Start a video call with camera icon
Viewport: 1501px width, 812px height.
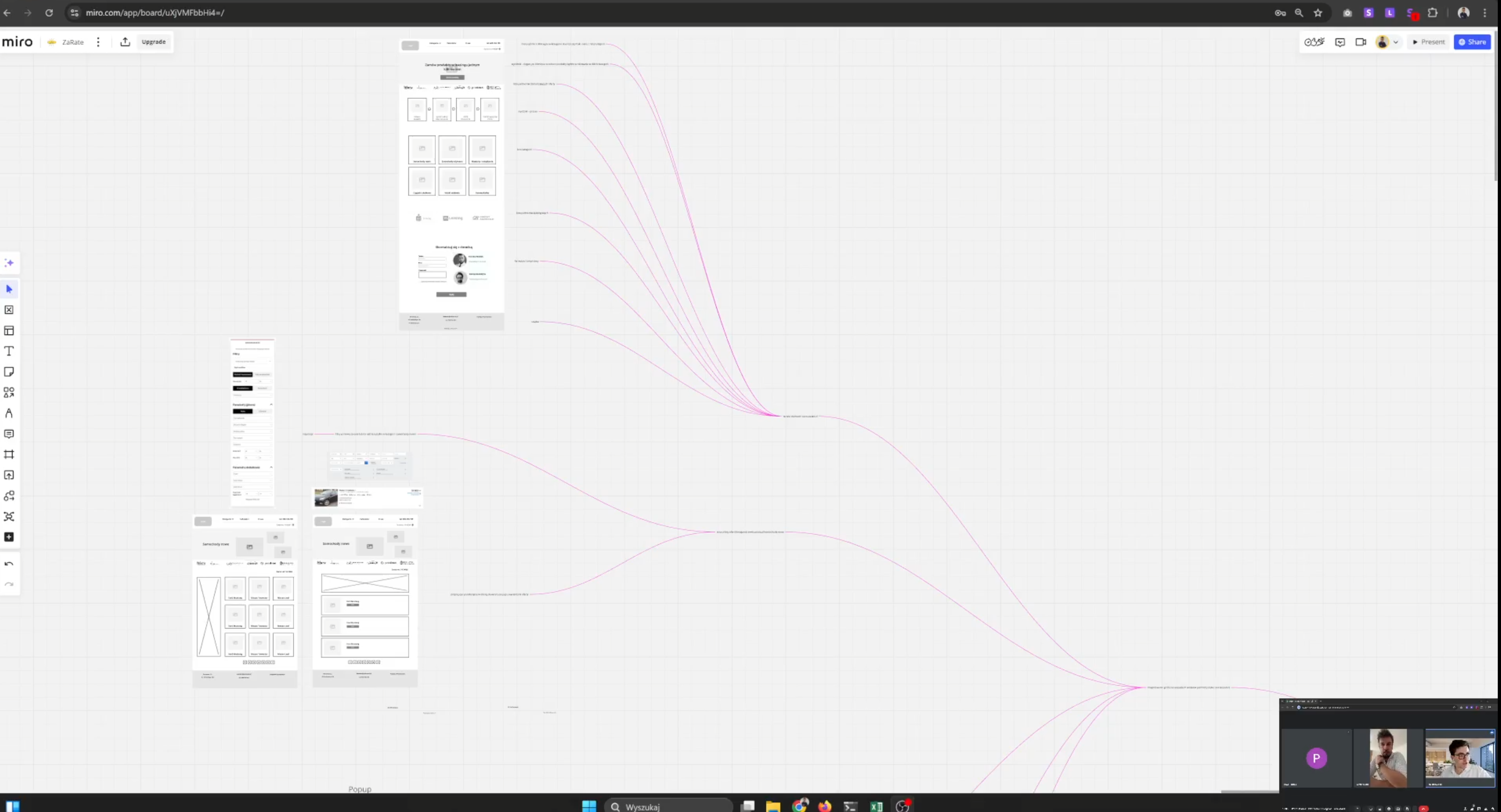click(1360, 42)
